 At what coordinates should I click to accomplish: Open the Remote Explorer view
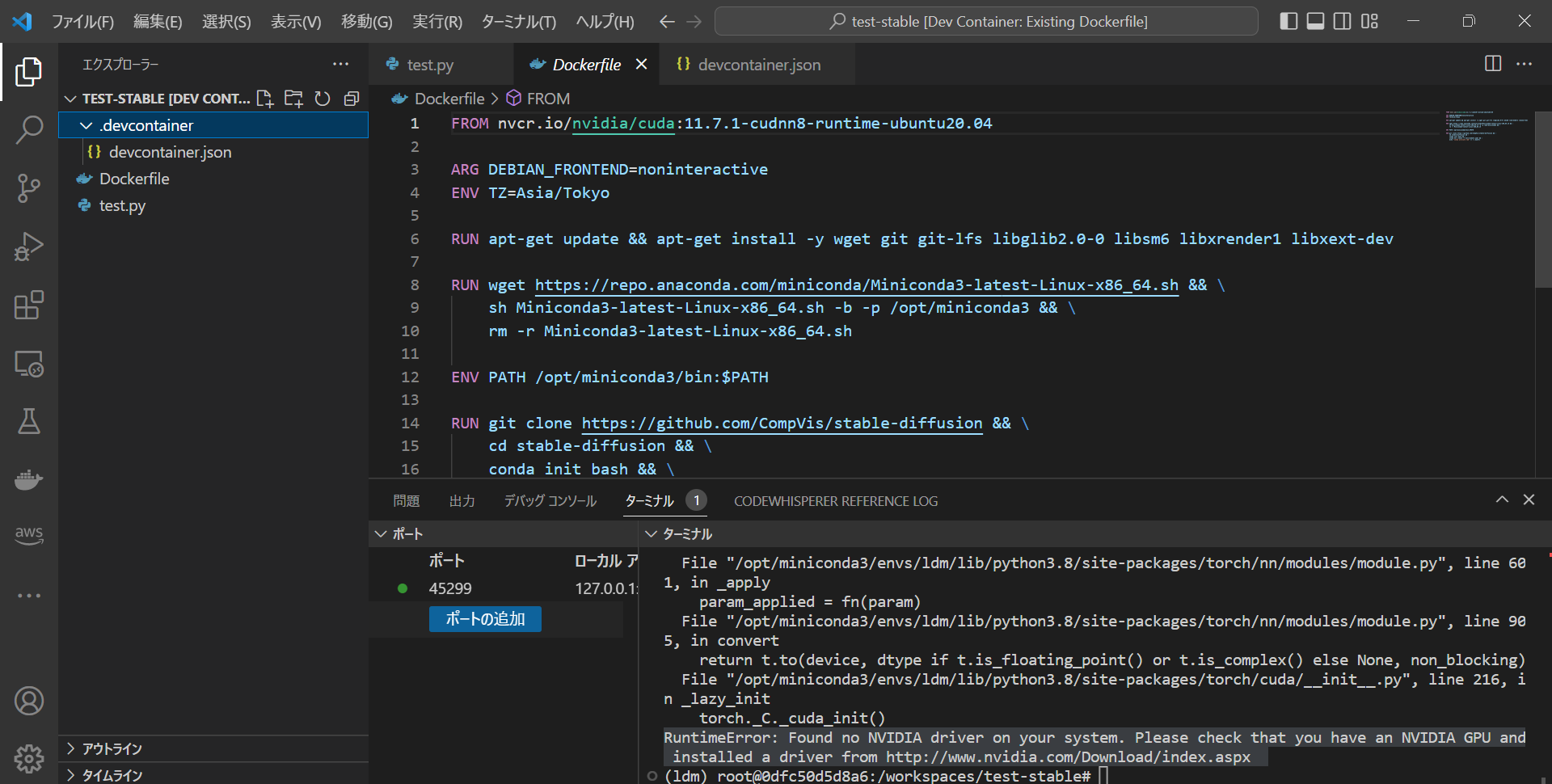(29, 365)
